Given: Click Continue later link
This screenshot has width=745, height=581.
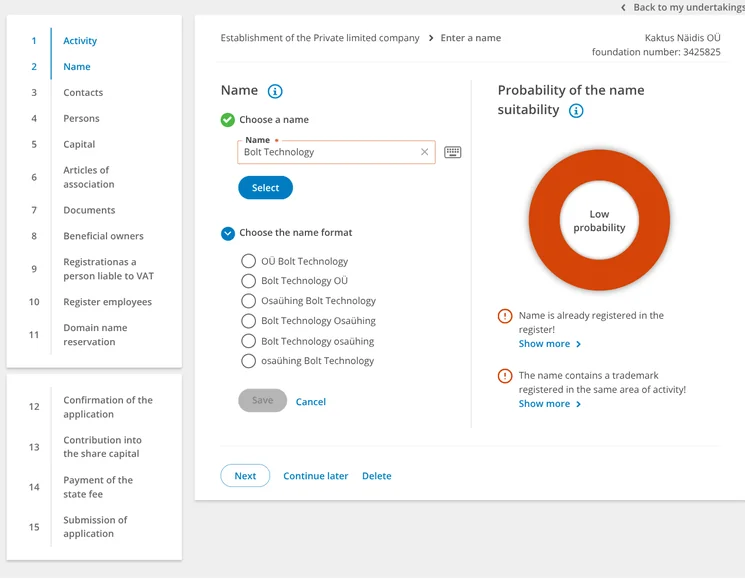Looking at the screenshot, I should 315,476.
